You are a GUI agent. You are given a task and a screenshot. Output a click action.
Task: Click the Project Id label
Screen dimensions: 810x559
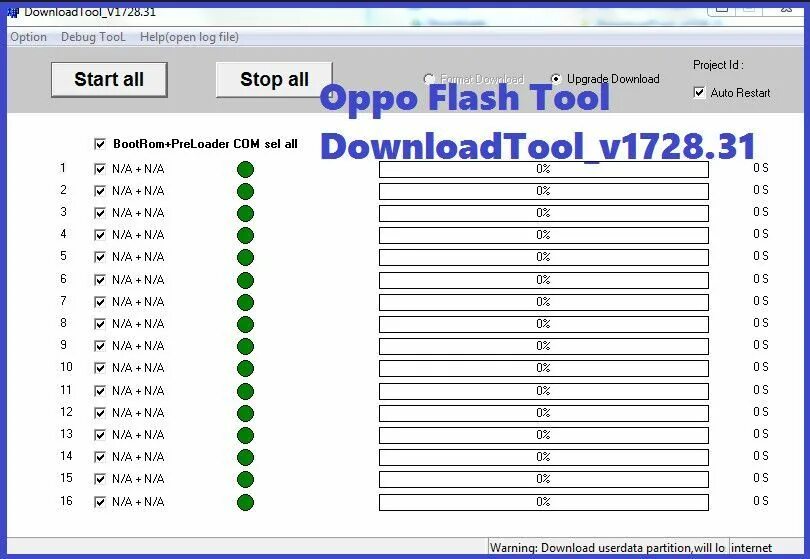(718, 65)
